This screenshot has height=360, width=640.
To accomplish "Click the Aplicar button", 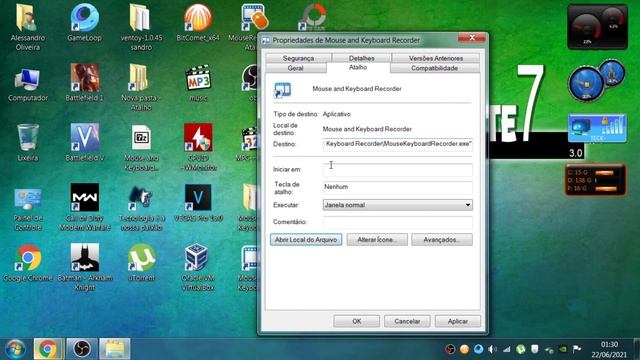I will [458, 321].
